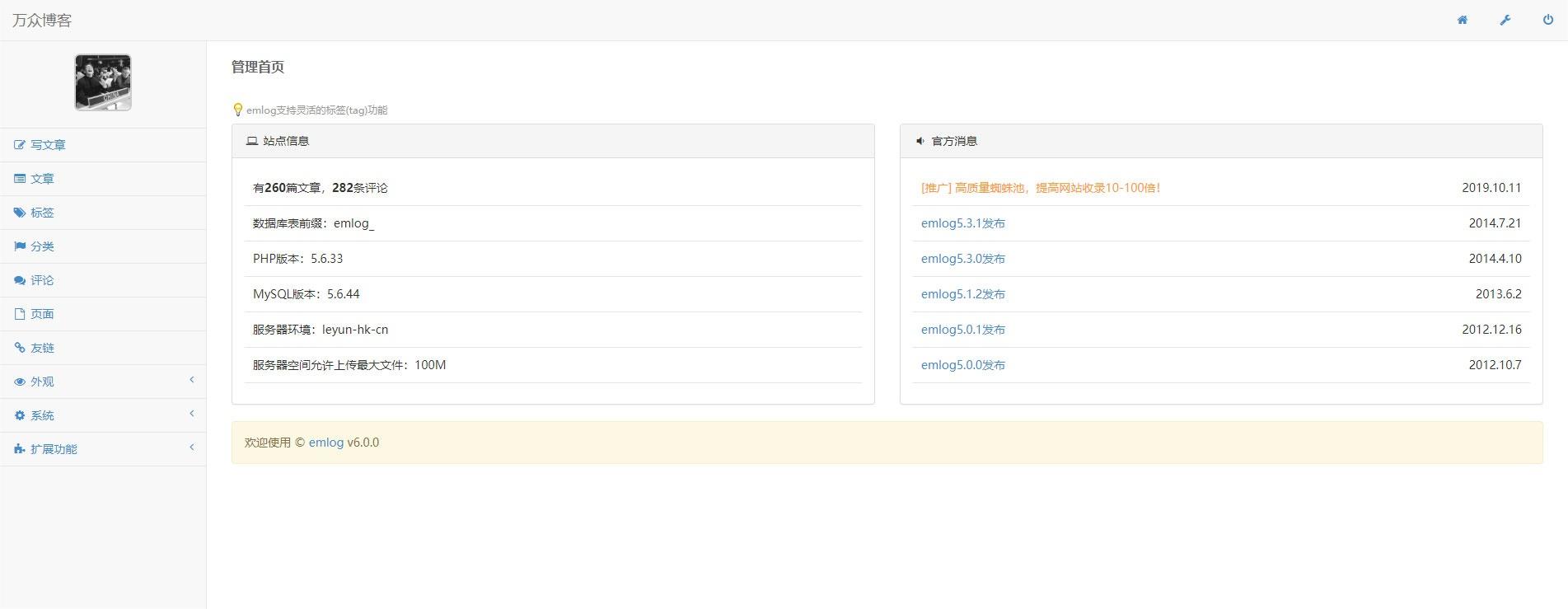Click the tags icon beside 标签
The image size is (1568, 609).
click(x=20, y=213)
